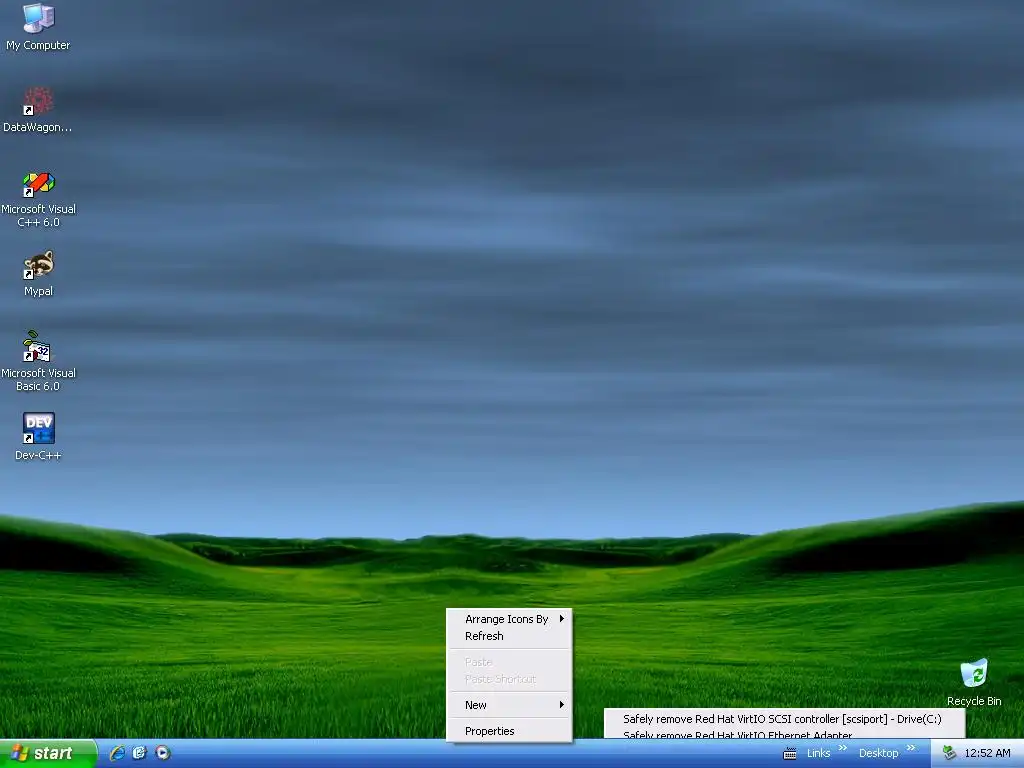Screen dimensions: 1024x768
Task: Select the My Computer desktop icon
Action: [38, 27]
